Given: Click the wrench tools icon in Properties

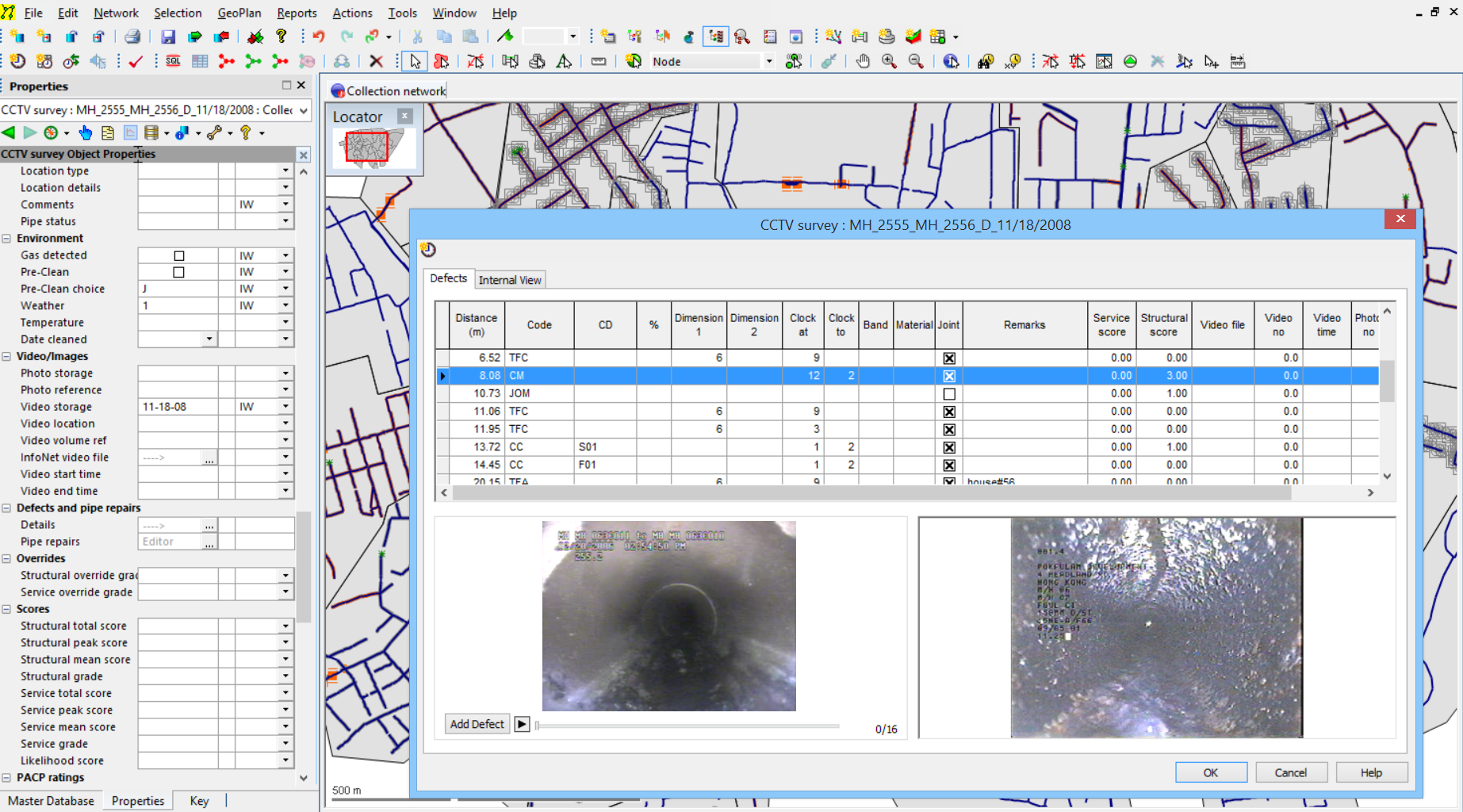Looking at the screenshot, I should click(x=214, y=132).
